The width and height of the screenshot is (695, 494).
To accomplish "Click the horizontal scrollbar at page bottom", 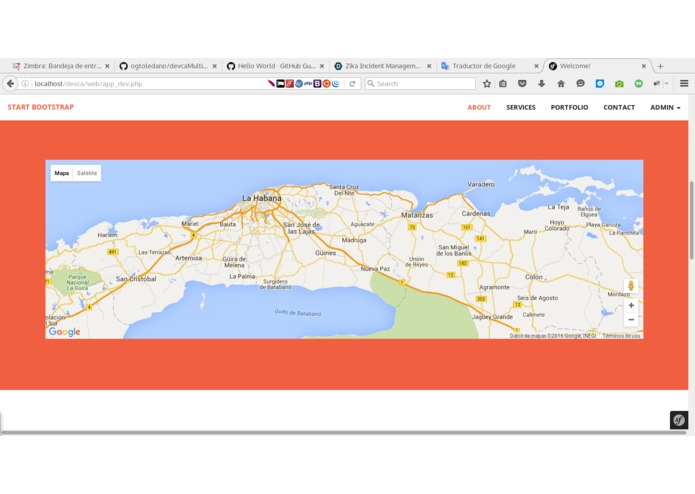I will click(x=344, y=432).
